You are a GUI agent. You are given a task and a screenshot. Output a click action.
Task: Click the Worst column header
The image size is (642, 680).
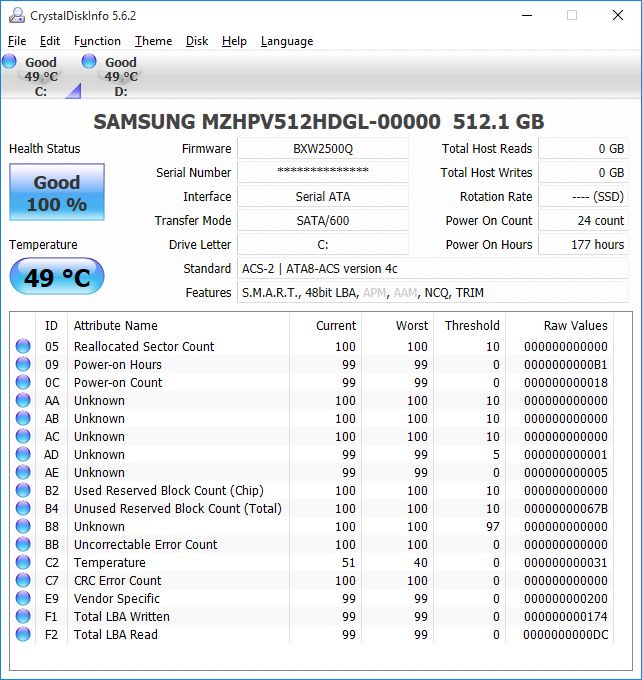click(x=398, y=325)
